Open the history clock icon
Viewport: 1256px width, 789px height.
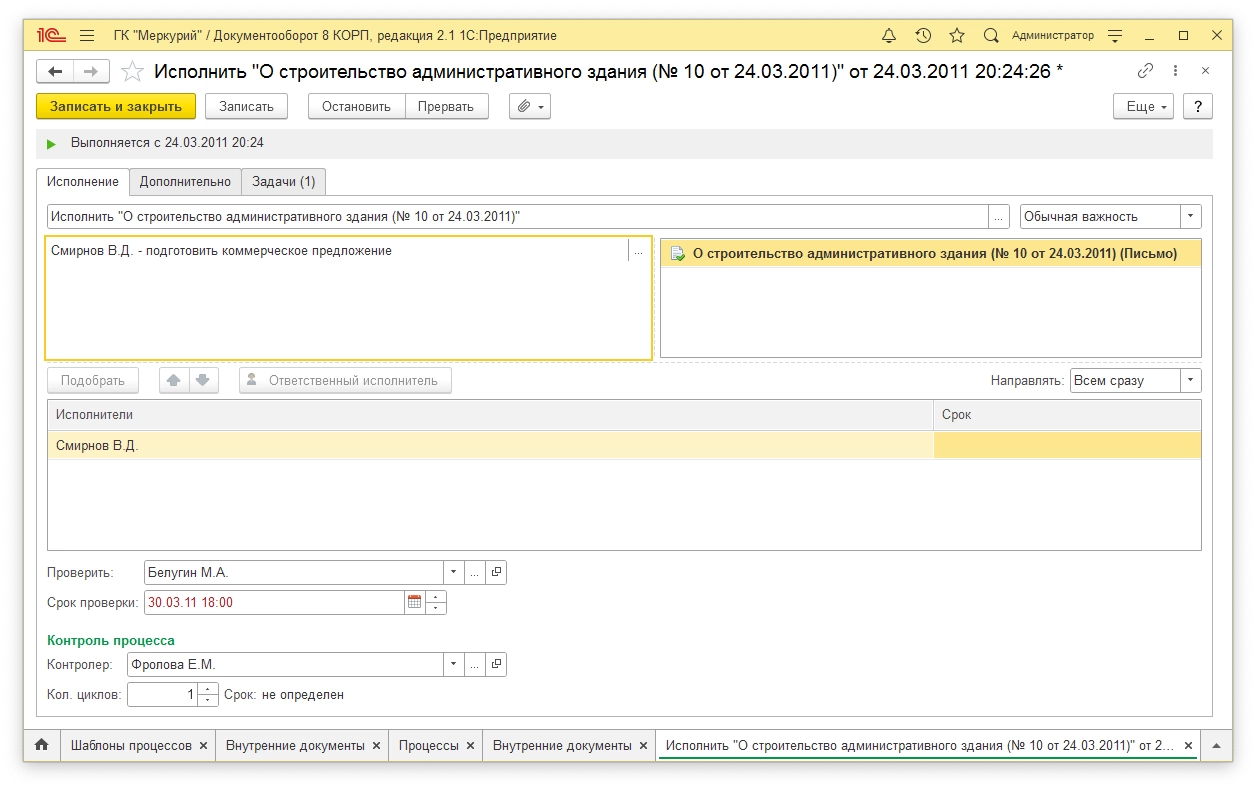(923, 35)
